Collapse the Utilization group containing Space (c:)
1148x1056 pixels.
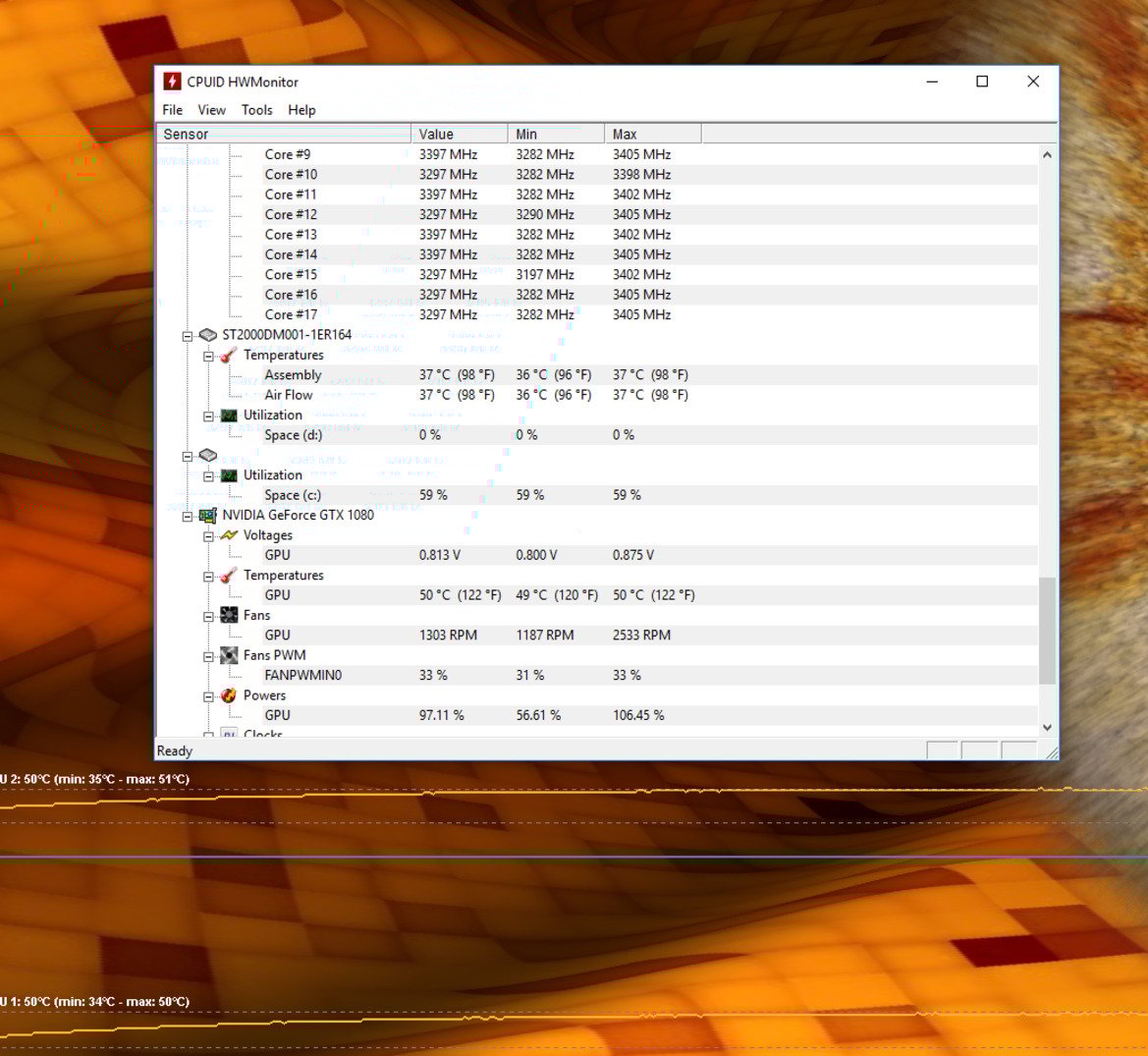click(x=208, y=476)
